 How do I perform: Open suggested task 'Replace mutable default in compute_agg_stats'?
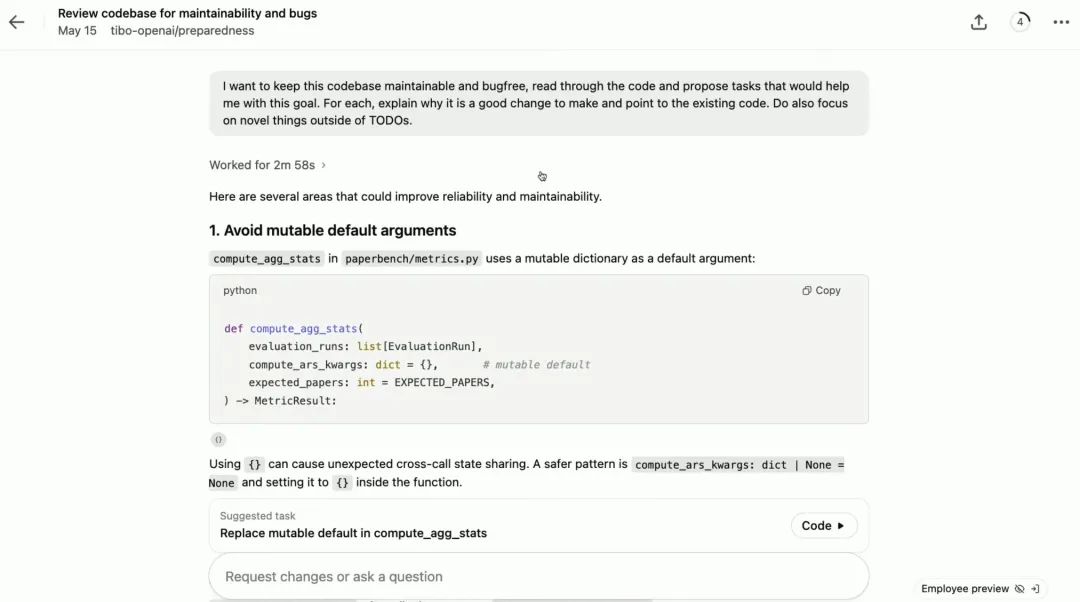pyautogui.click(x=823, y=526)
